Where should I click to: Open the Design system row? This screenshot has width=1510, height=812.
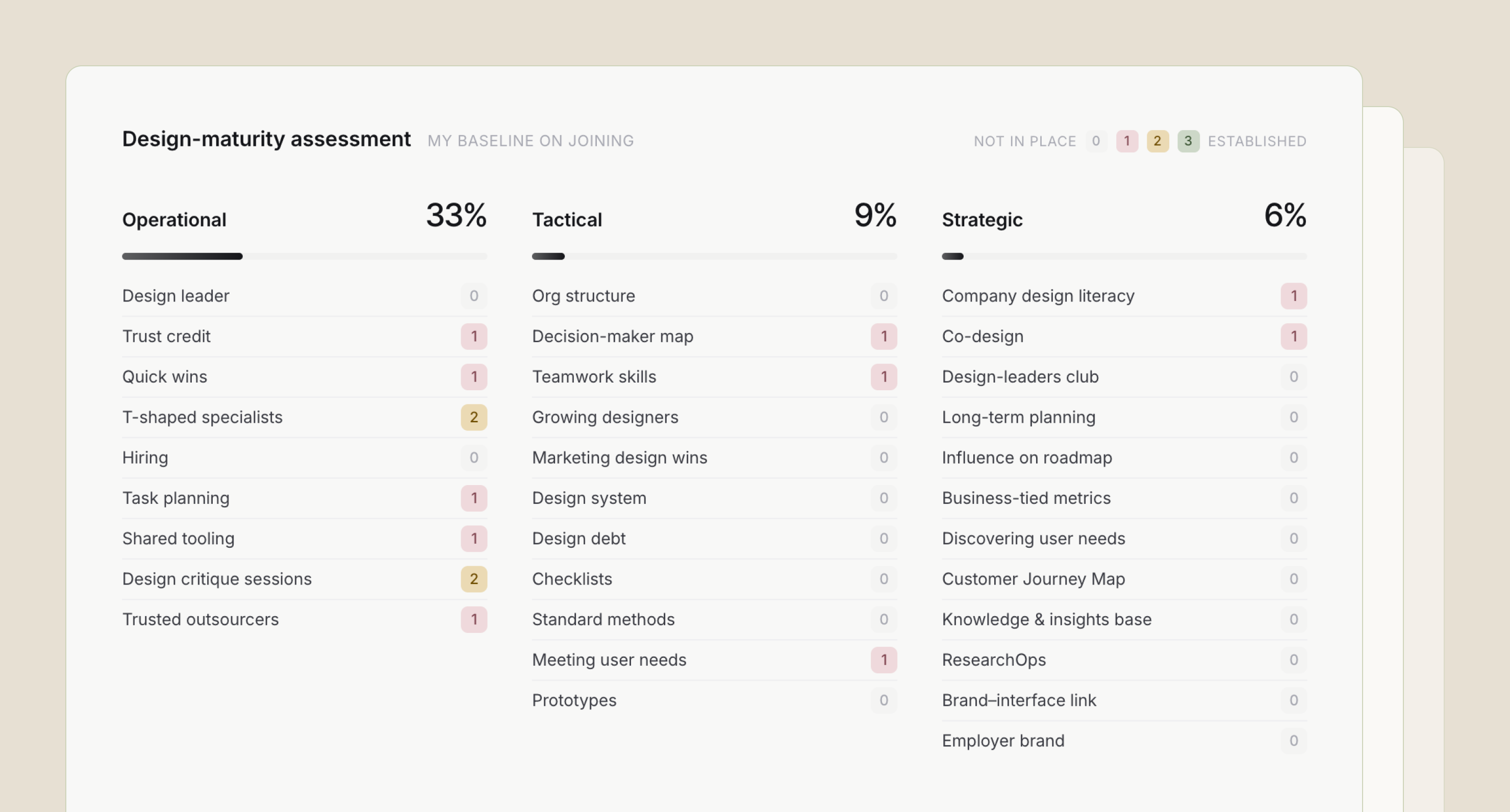click(714, 498)
